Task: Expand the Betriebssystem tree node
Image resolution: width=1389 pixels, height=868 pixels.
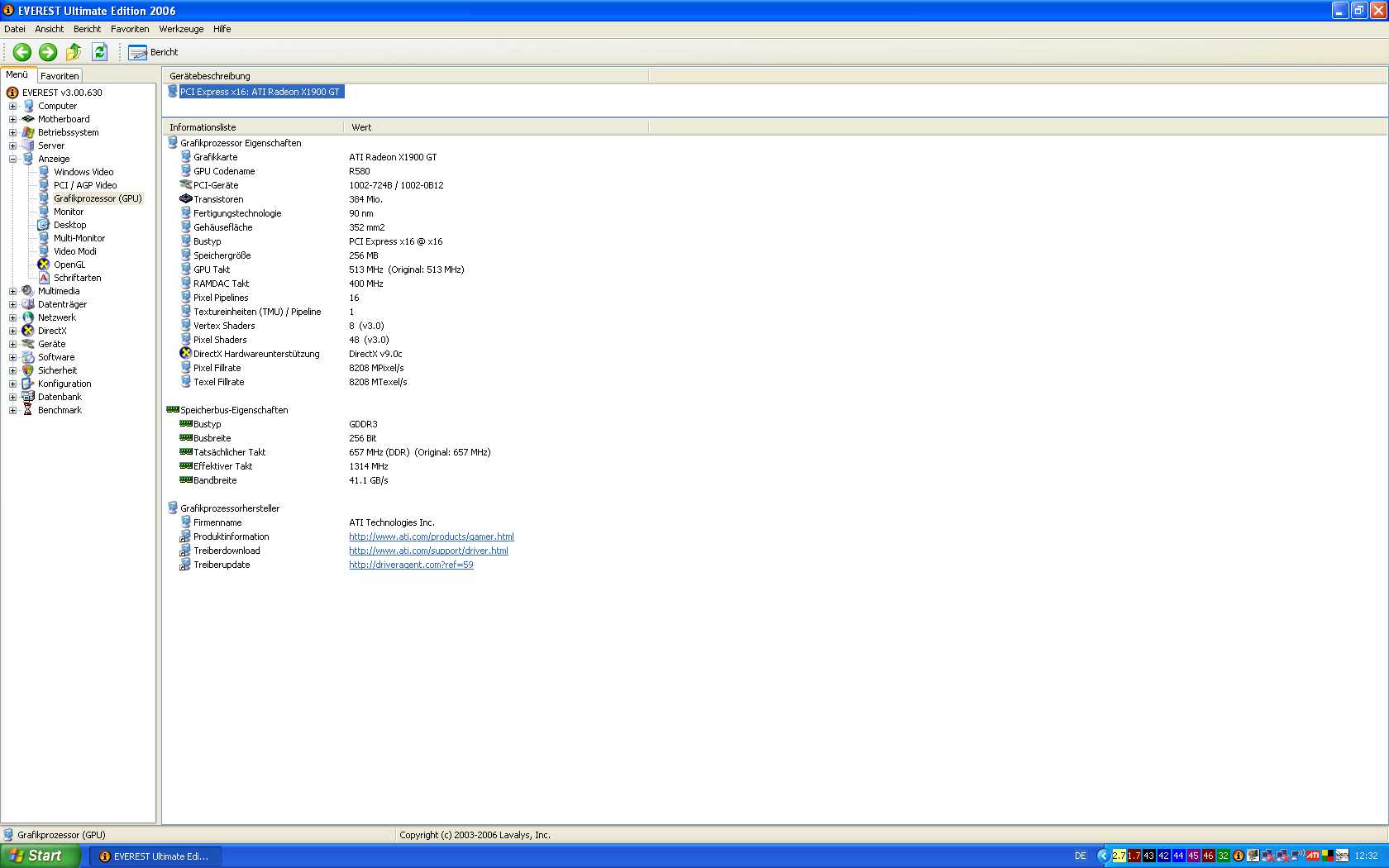Action: click(12, 132)
